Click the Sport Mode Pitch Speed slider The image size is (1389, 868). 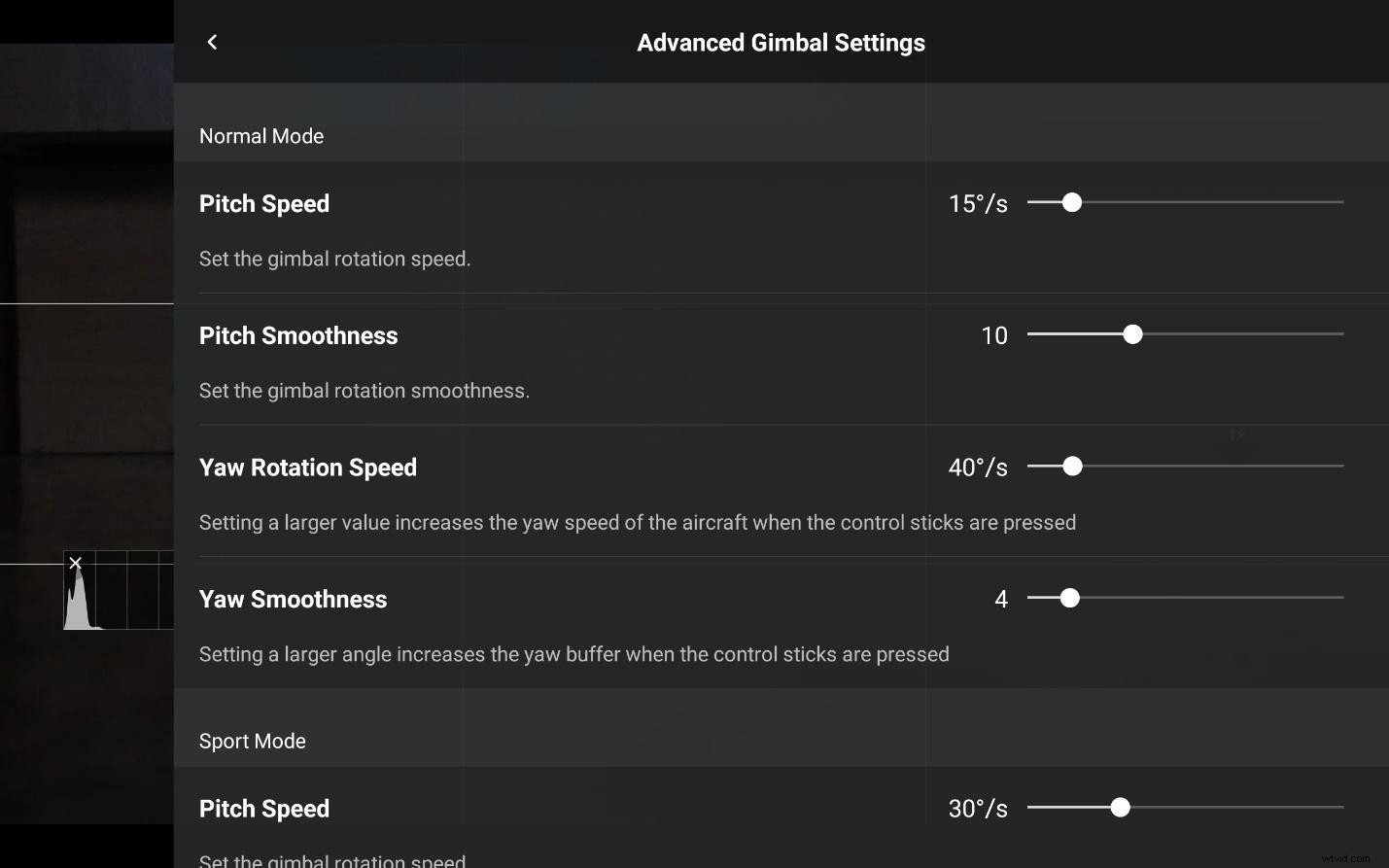pos(1121,807)
